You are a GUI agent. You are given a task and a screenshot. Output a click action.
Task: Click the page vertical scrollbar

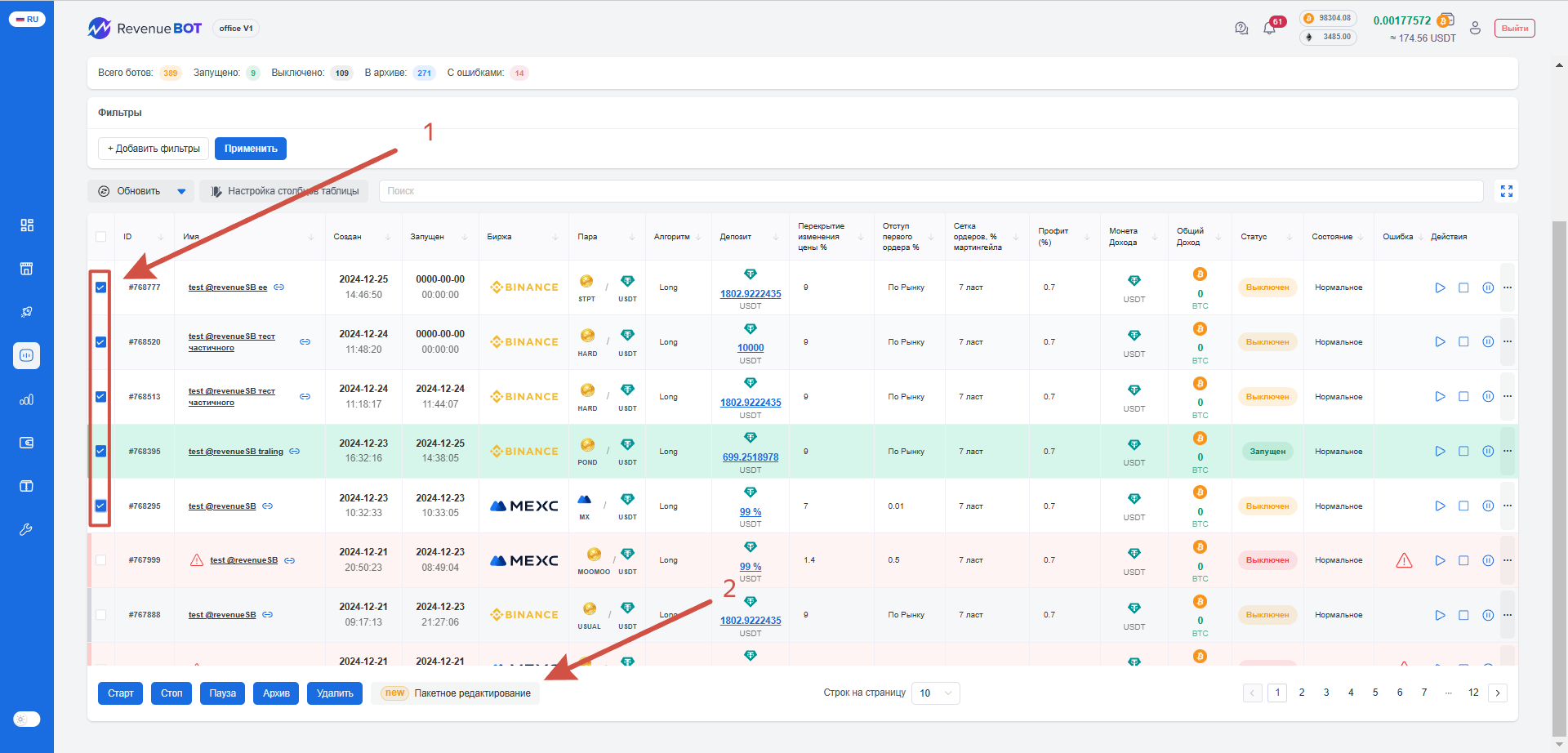[x=1559, y=478]
